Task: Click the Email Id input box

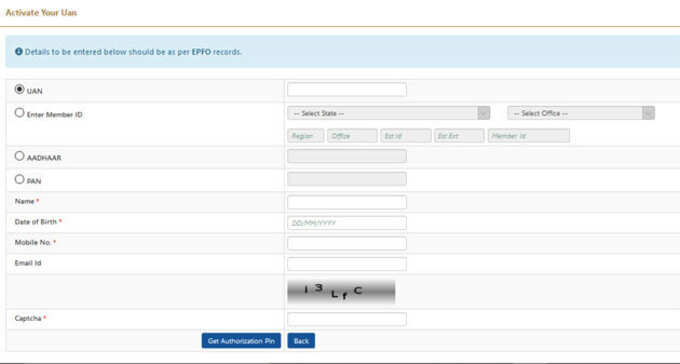Action: [x=347, y=264]
